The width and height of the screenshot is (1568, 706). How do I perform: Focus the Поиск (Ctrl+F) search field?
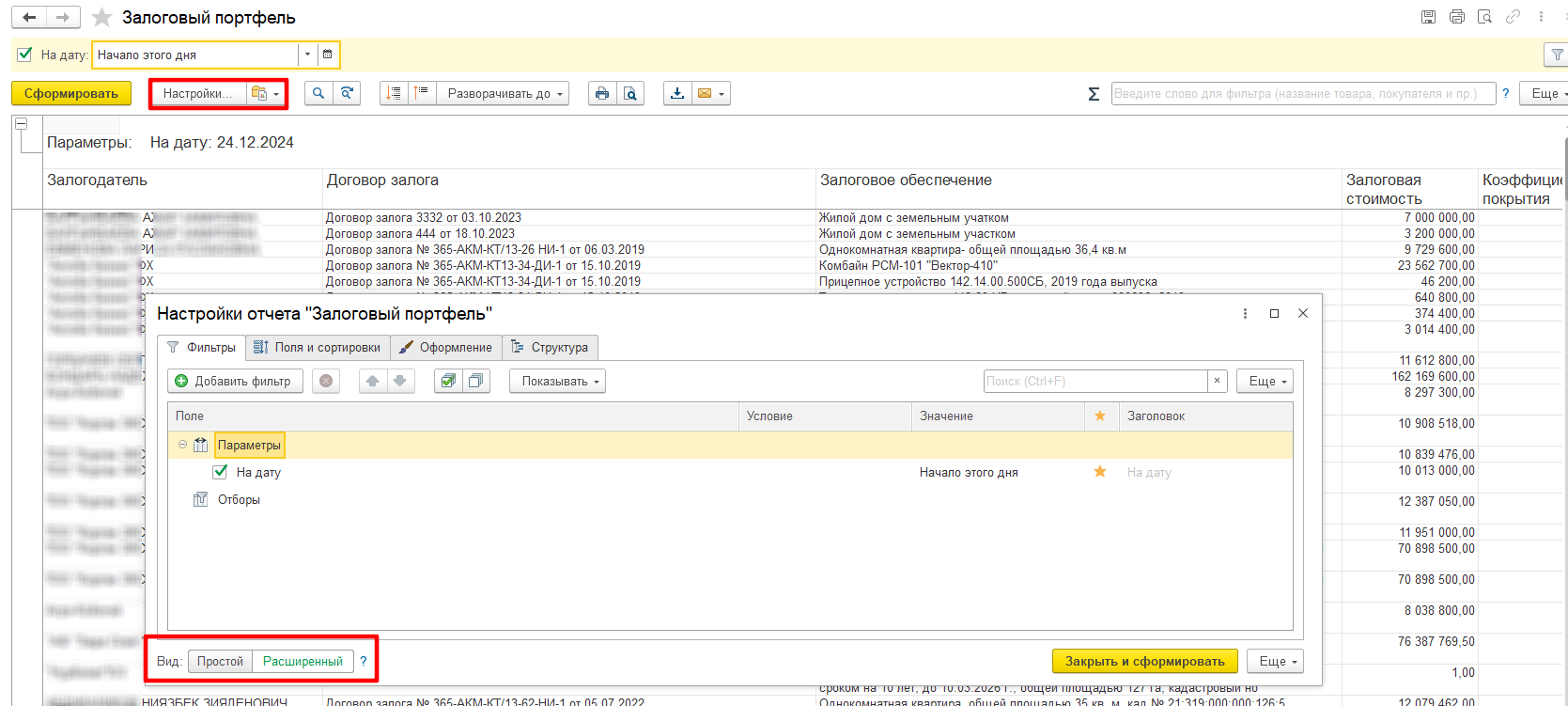click(1095, 381)
